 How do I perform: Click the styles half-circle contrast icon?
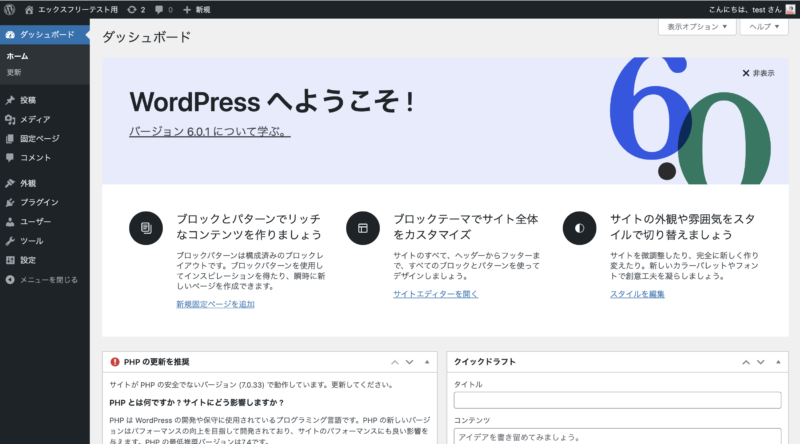tap(580, 228)
